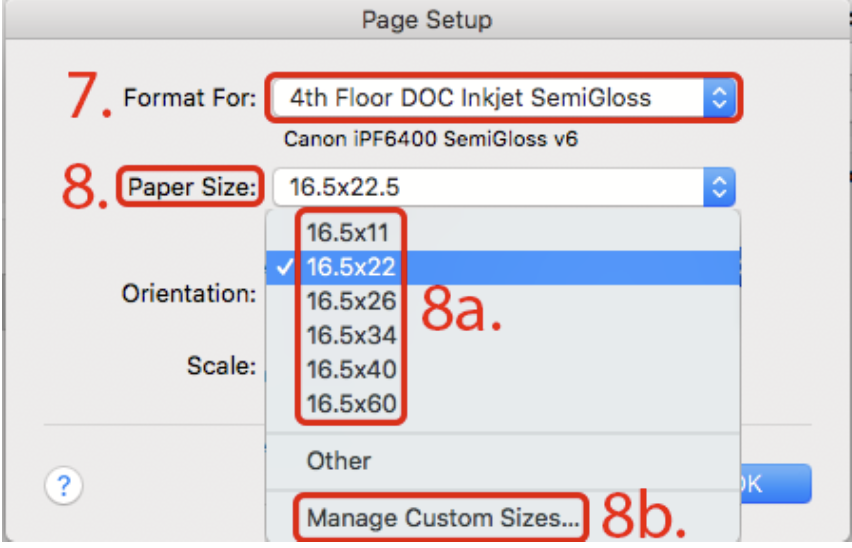Click the blue OK button
852x548 pixels.
tap(776, 483)
